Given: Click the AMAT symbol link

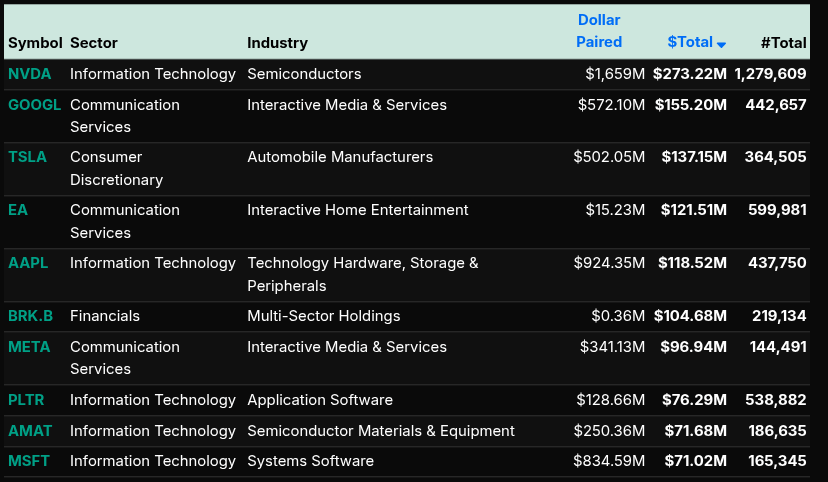Looking at the screenshot, I should [30, 431].
